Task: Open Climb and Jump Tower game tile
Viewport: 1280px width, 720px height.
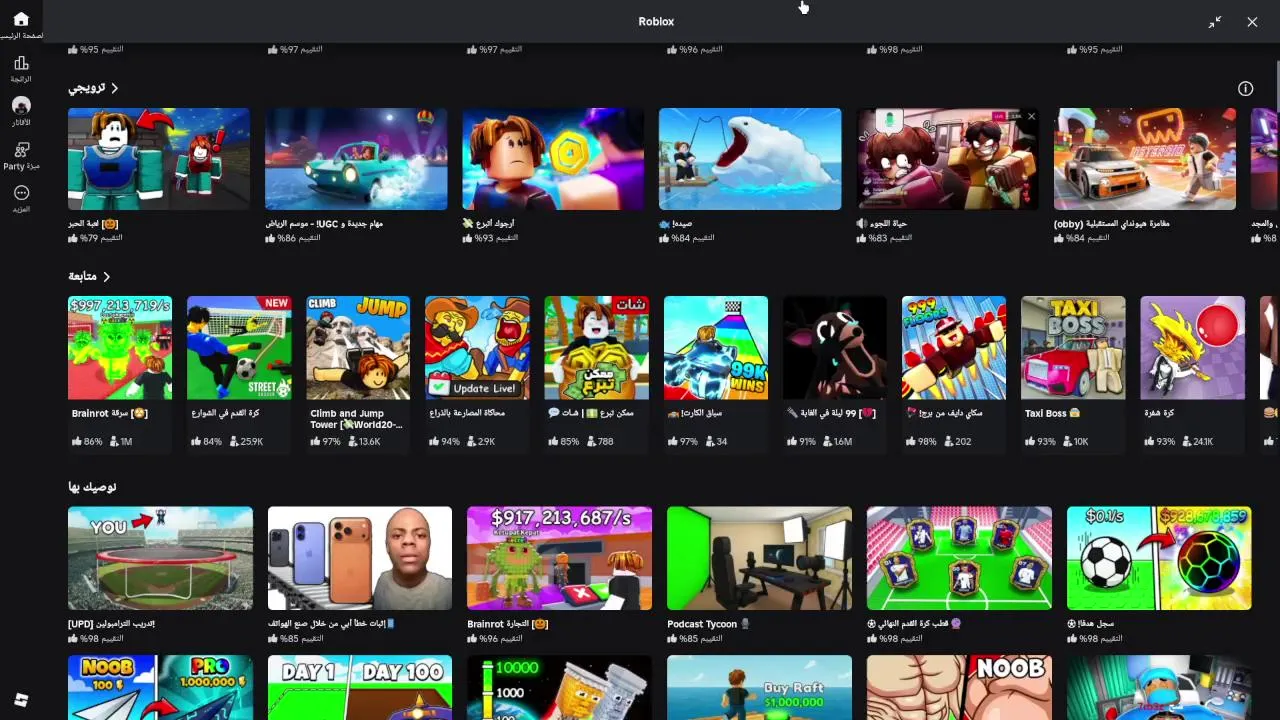Action: 358,348
